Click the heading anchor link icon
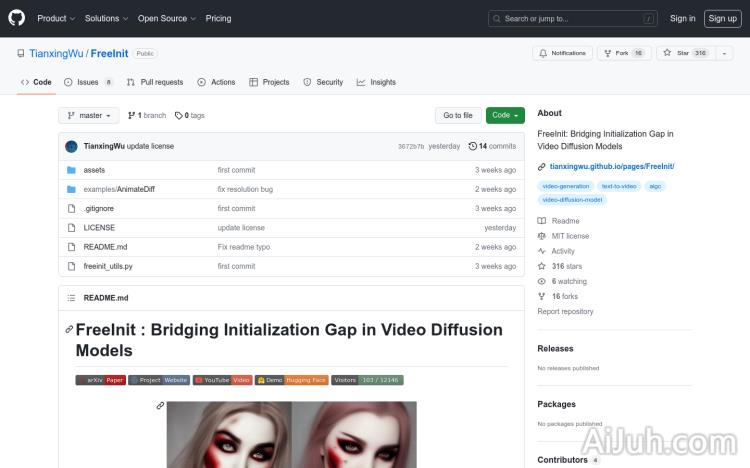 click(69, 329)
